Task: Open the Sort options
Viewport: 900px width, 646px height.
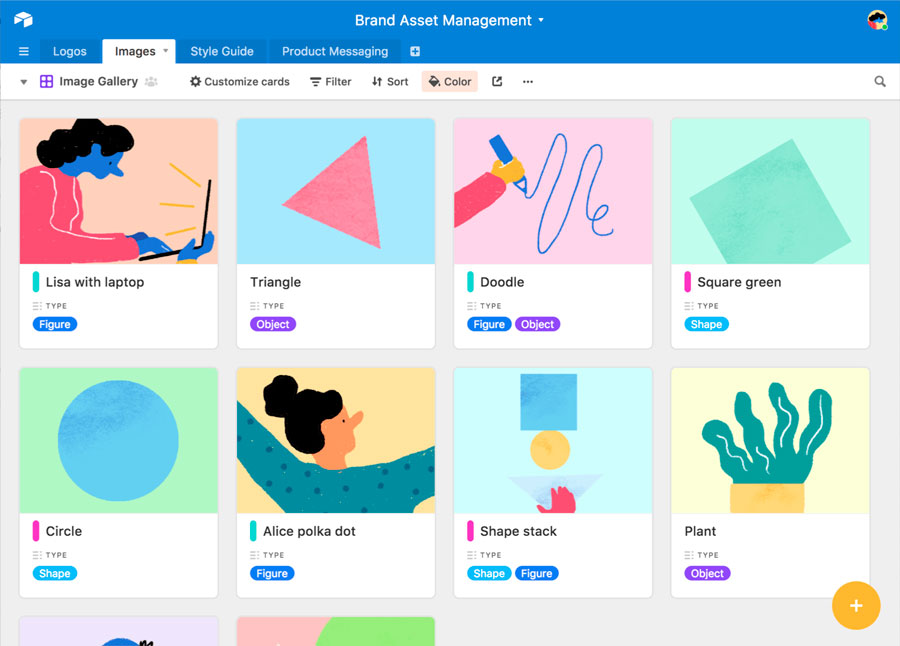Action: pos(390,82)
